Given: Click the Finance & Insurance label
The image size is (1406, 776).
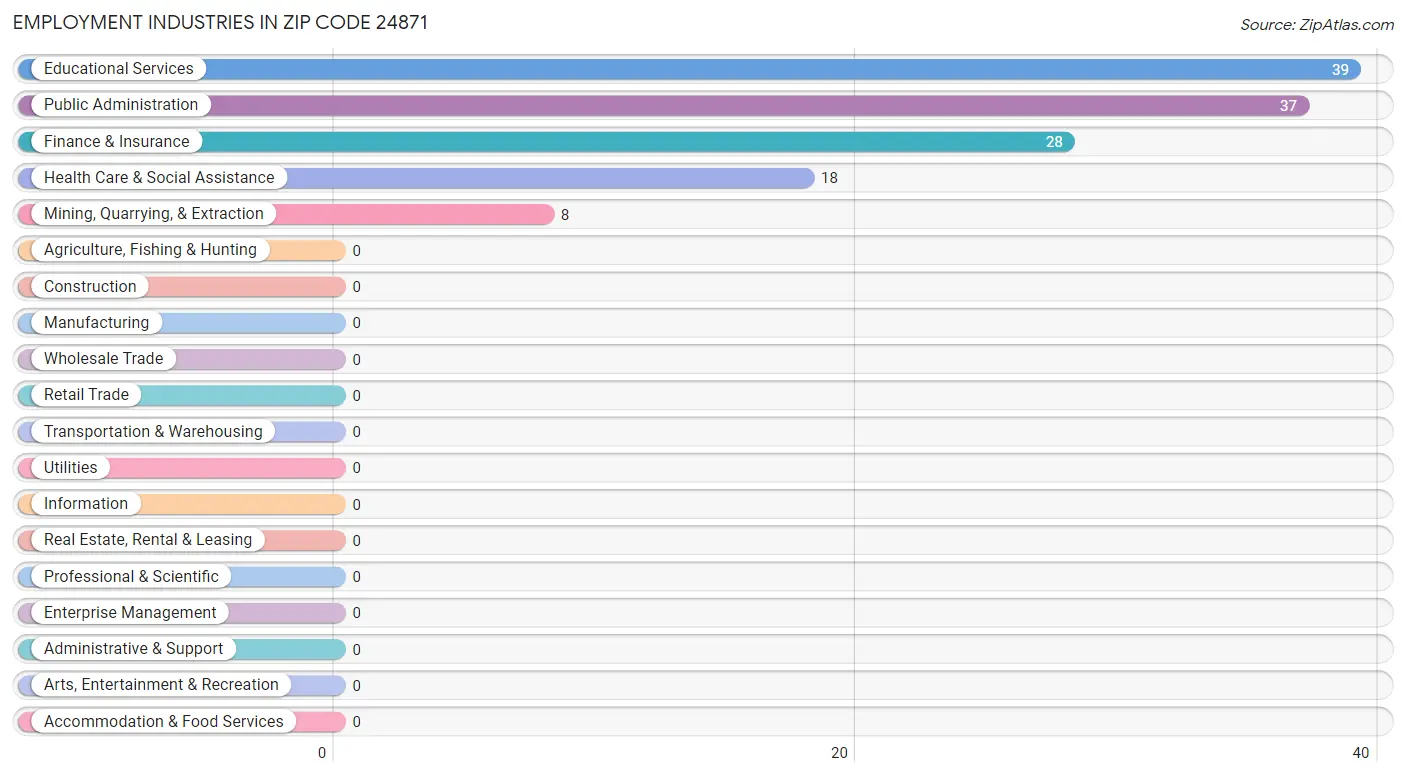Looking at the screenshot, I should tap(117, 142).
